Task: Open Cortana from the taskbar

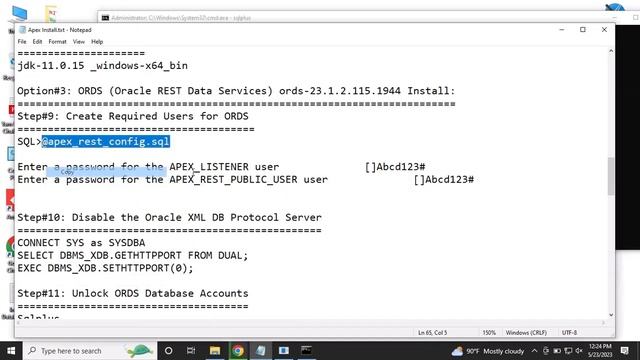Action: [x=168, y=351]
